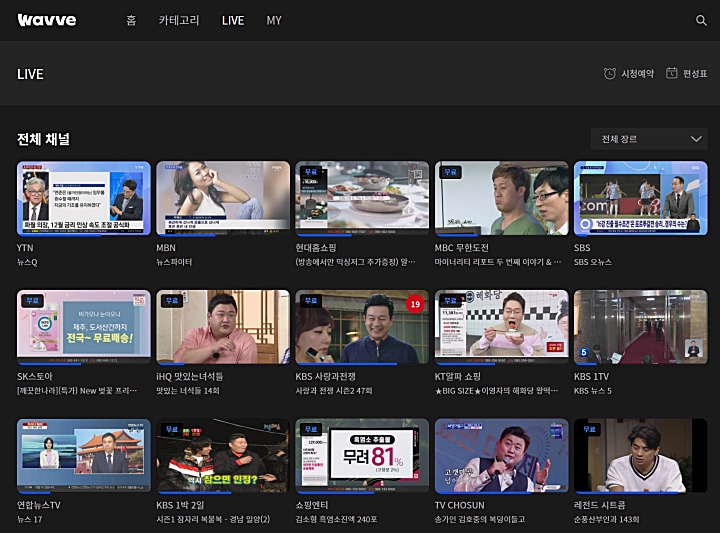720x533 pixels.
Task: Click the MBN channel name
Action: click(166, 248)
